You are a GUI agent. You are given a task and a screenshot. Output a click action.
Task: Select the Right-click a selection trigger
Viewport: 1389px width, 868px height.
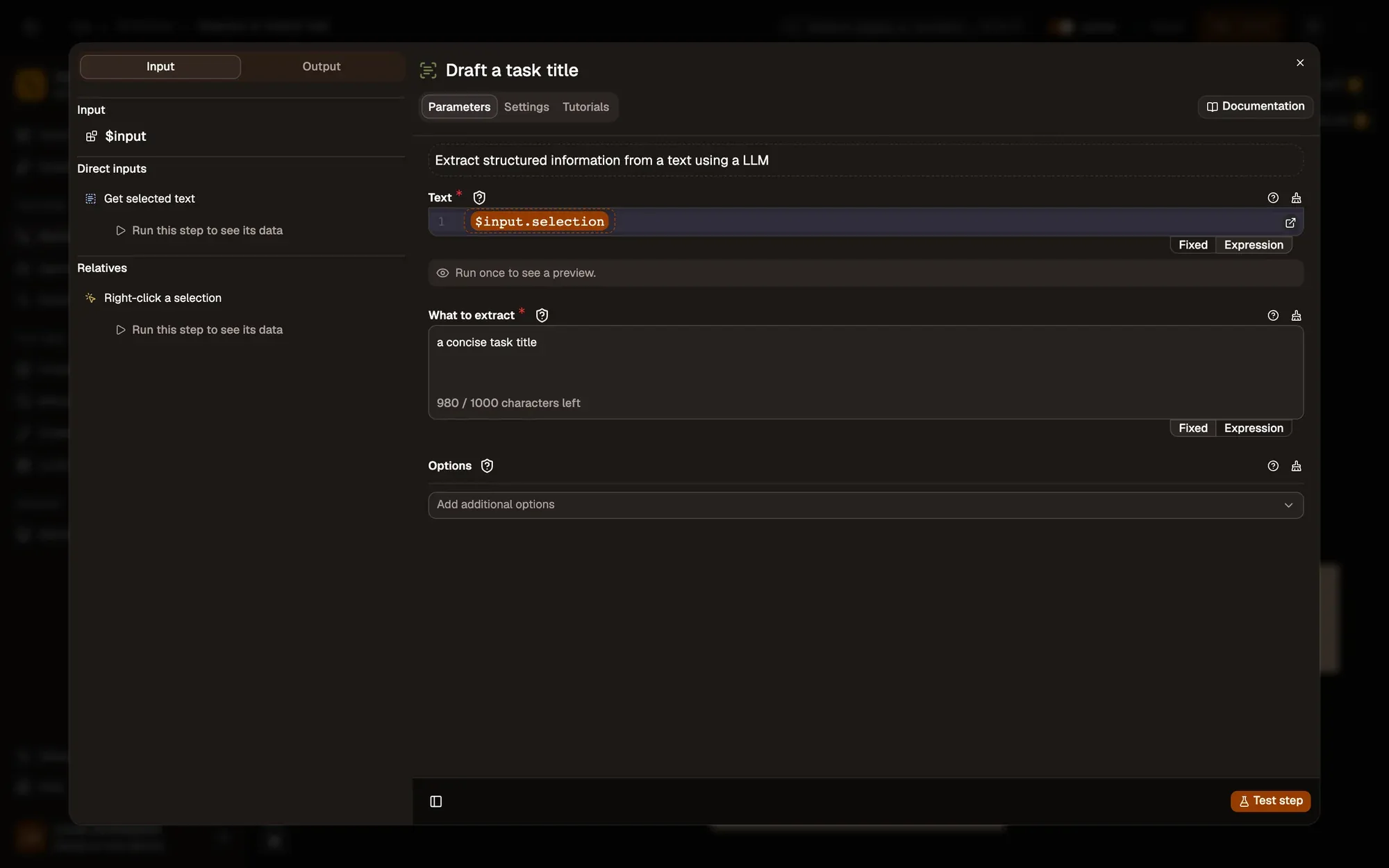[163, 298]
